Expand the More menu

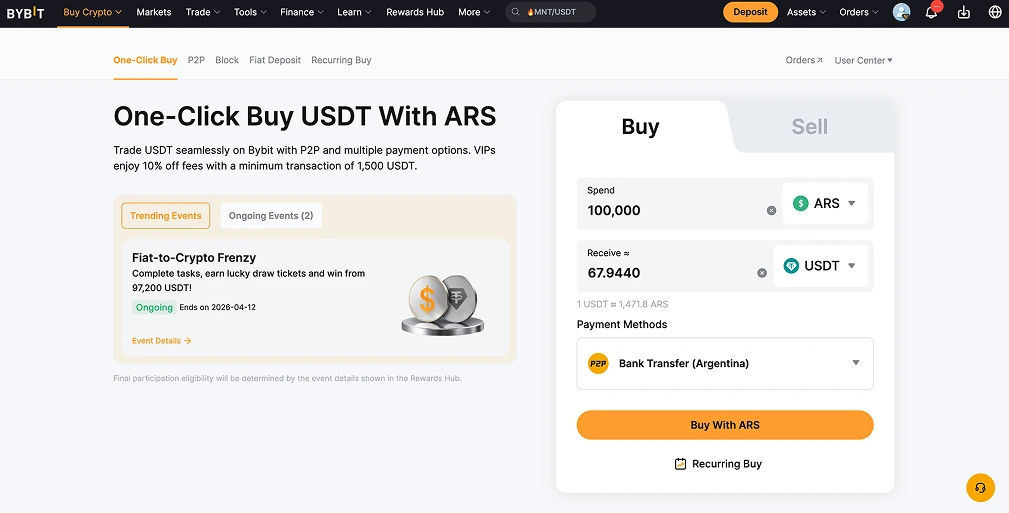[x=474, y=12]
